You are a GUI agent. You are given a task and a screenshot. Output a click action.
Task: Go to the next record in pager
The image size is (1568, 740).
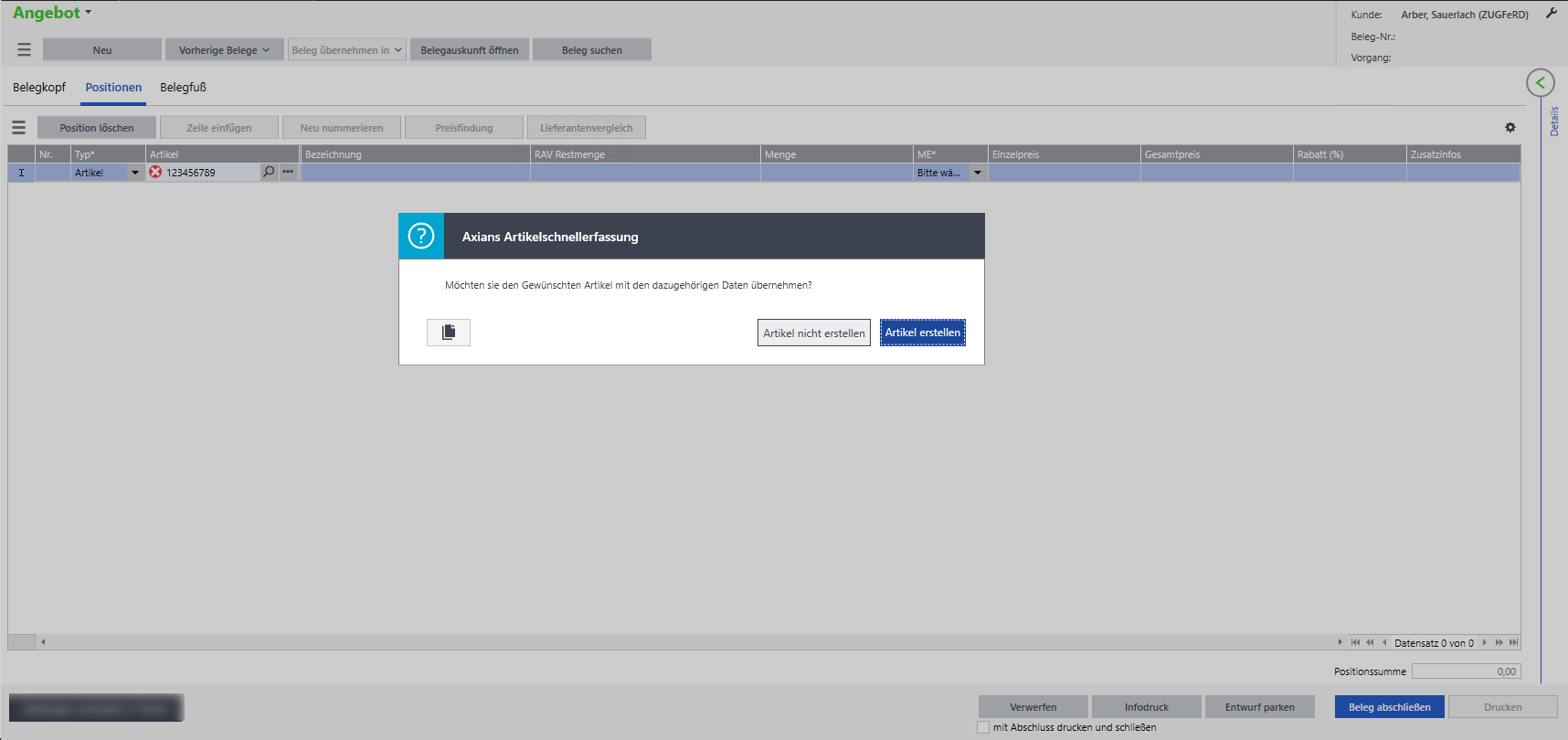[x=1485, y=642]
